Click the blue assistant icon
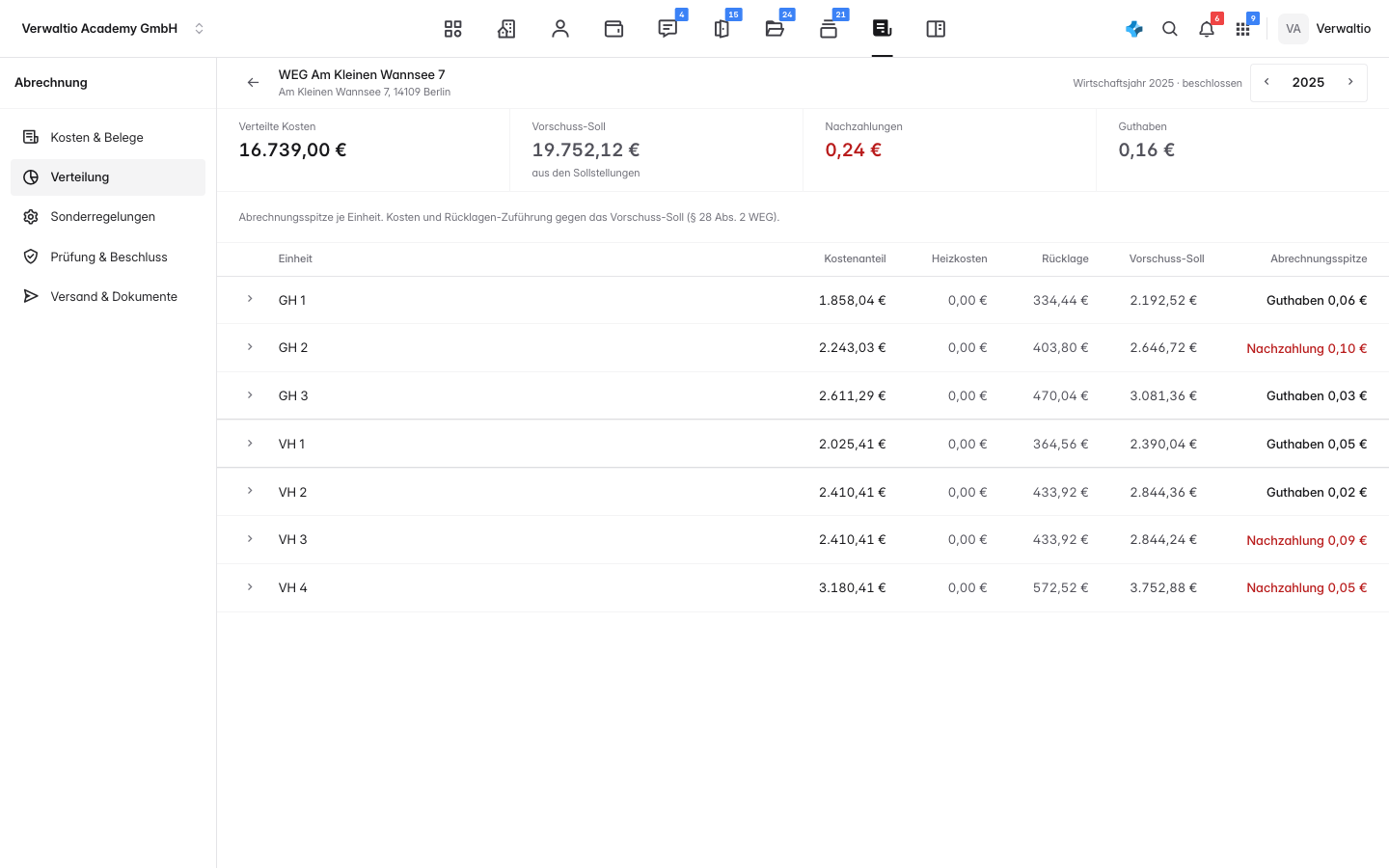Screen dimensions: 1389x868 pos(1134,29)
